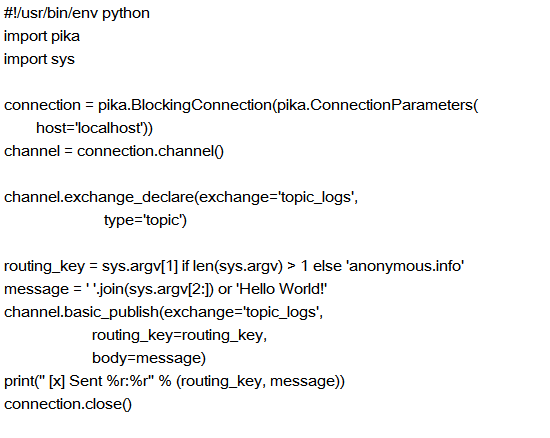Click the type='topic' argument
Image resolution: width=550 pixels, height=438 pixels.
click(x=142, y=221)
